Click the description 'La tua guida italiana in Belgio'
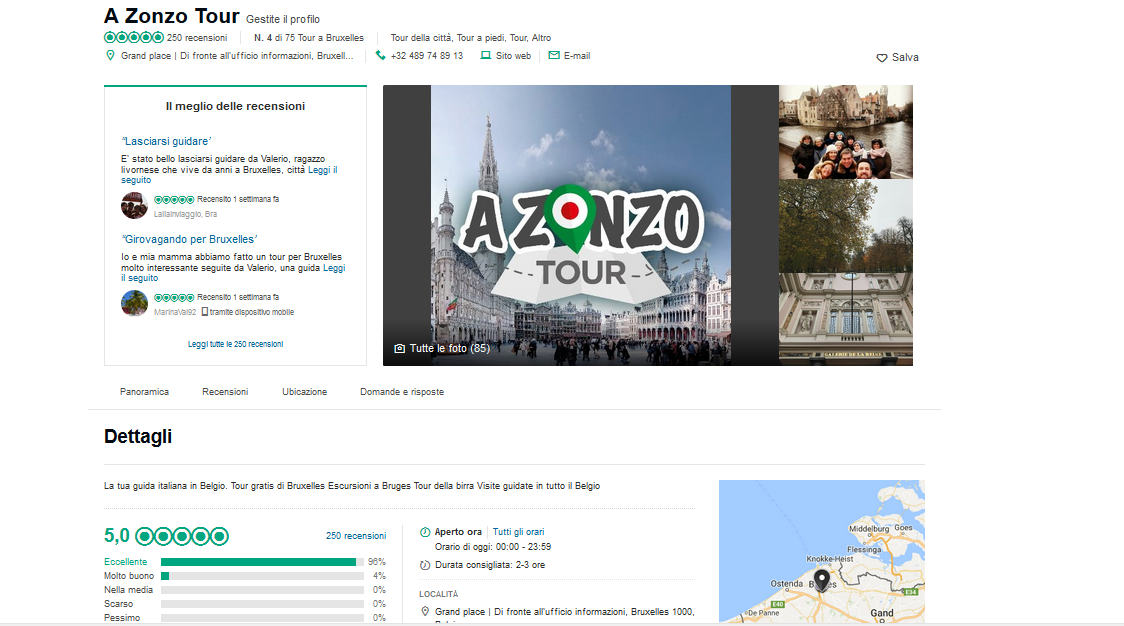Image resolution: width=1124 pixels, height=626 pixels. (x=352, y=485)
